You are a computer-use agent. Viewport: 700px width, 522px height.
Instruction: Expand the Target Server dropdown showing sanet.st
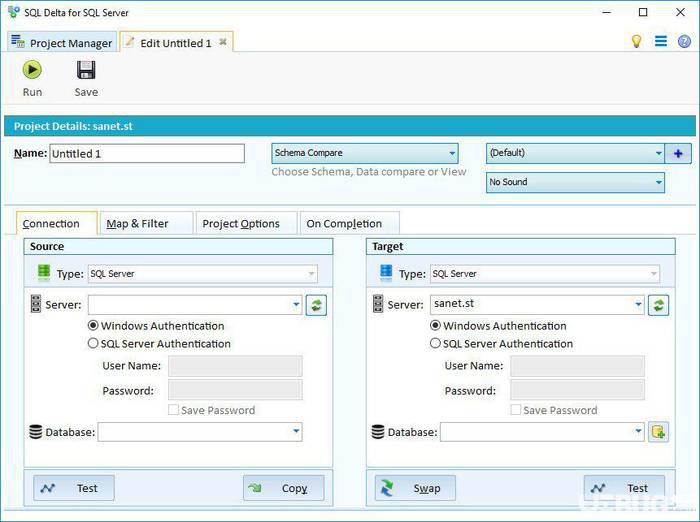point(638,305)
